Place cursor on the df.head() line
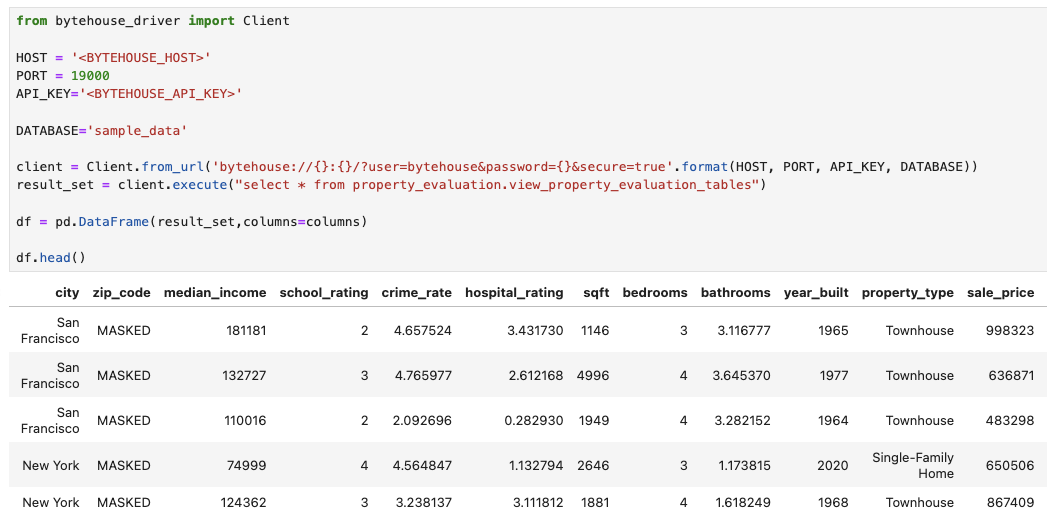The height and width of the screenshot is (531, 1047). [51, 258]
